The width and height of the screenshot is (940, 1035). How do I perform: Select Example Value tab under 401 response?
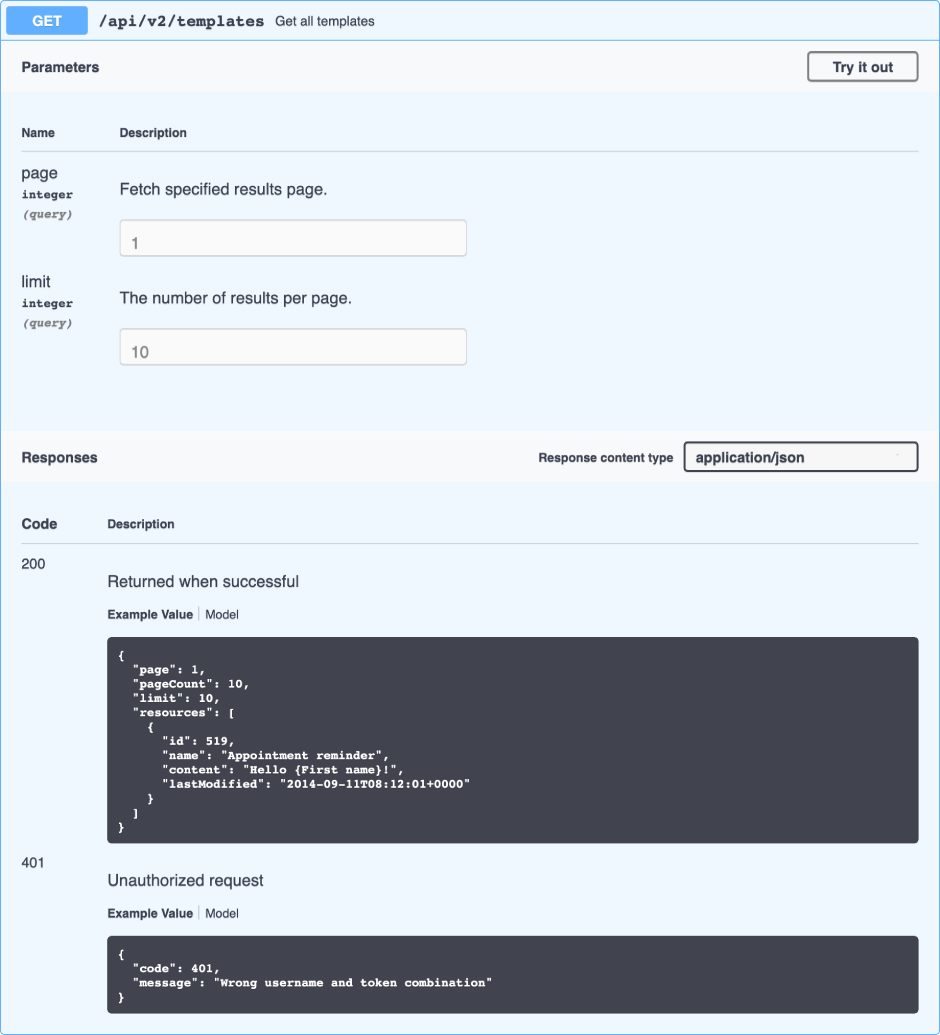(x=150, y=913)
